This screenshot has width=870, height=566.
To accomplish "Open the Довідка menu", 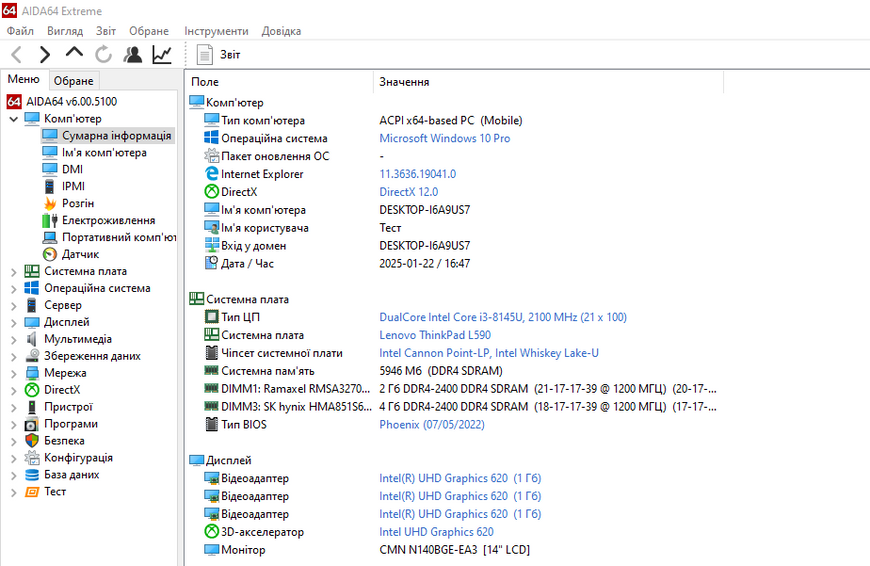I will pyautogui.click(x=281, y=31).
